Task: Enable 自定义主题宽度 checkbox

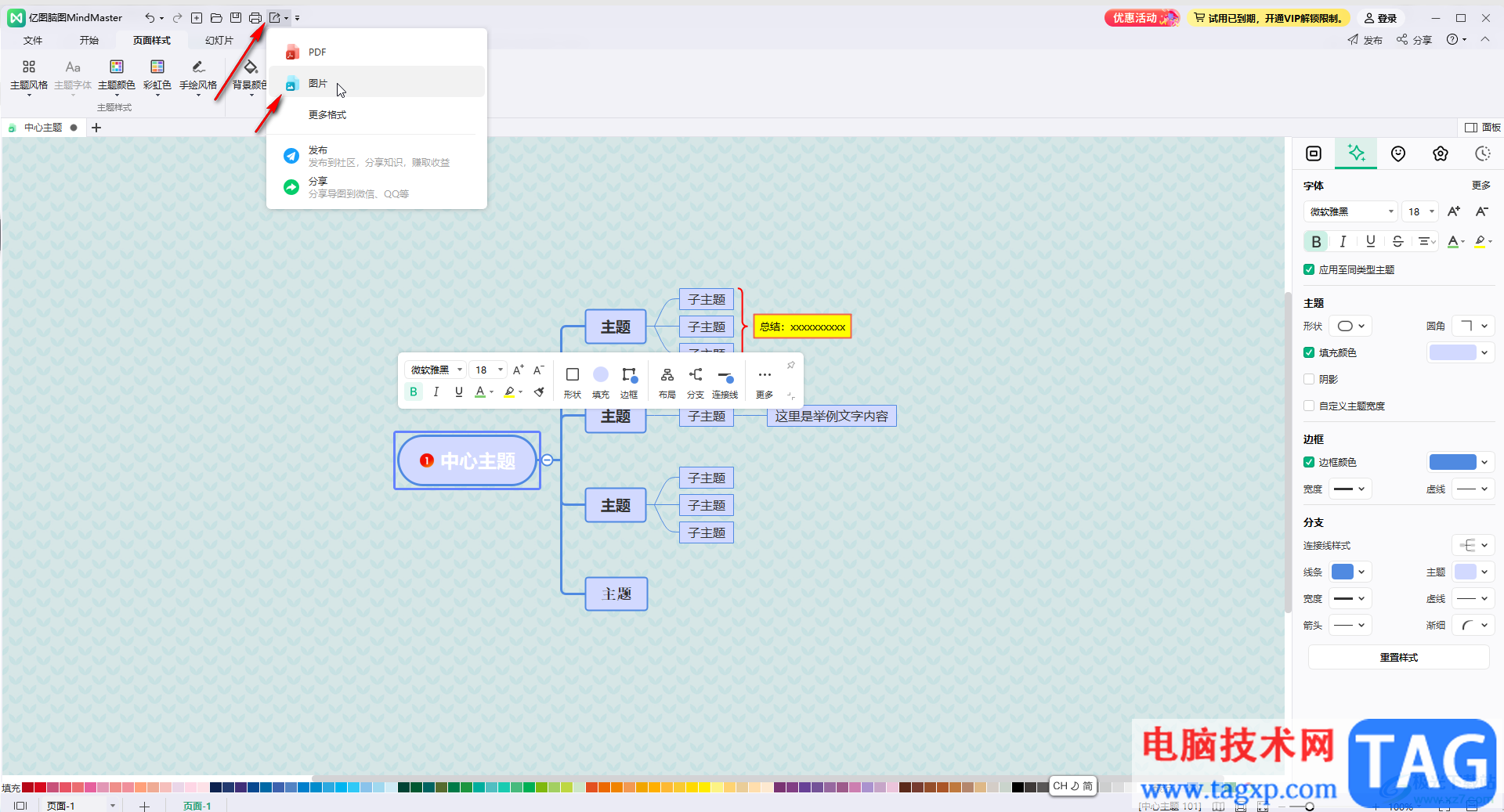Action: (x=1309, y=406)
